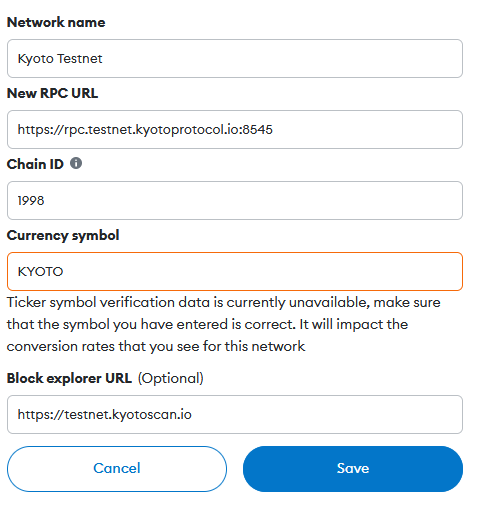The image size is (487, 505).
Task: Cancel adding the network
Action: (117, 469)
